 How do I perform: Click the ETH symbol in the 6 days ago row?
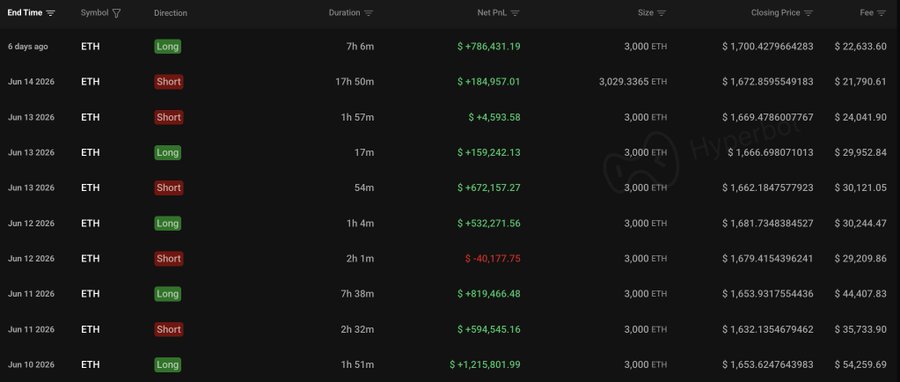(90, 46)
